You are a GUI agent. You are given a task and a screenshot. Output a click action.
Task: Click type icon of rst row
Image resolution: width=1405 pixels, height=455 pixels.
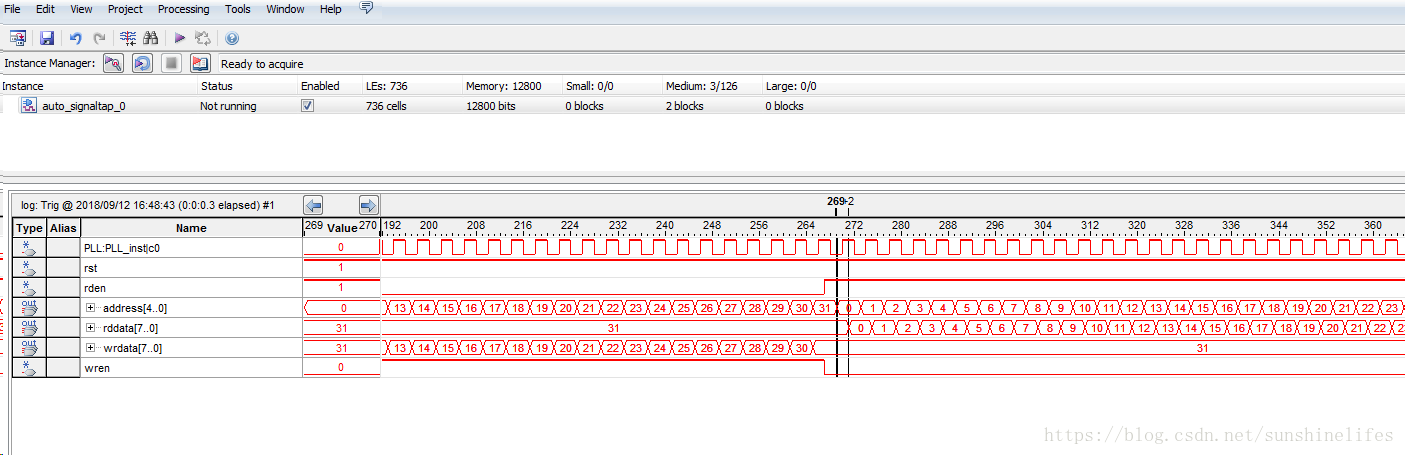[30, 268]
